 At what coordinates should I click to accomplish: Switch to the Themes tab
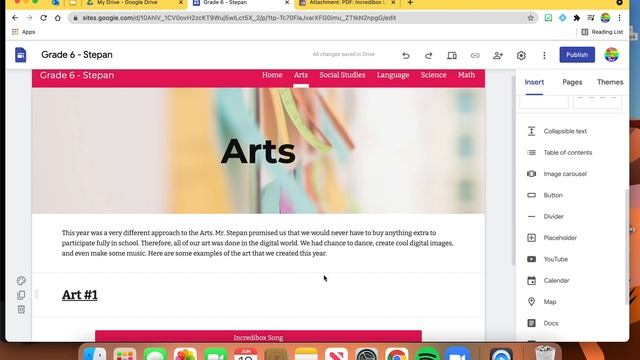tap(610, 82)
